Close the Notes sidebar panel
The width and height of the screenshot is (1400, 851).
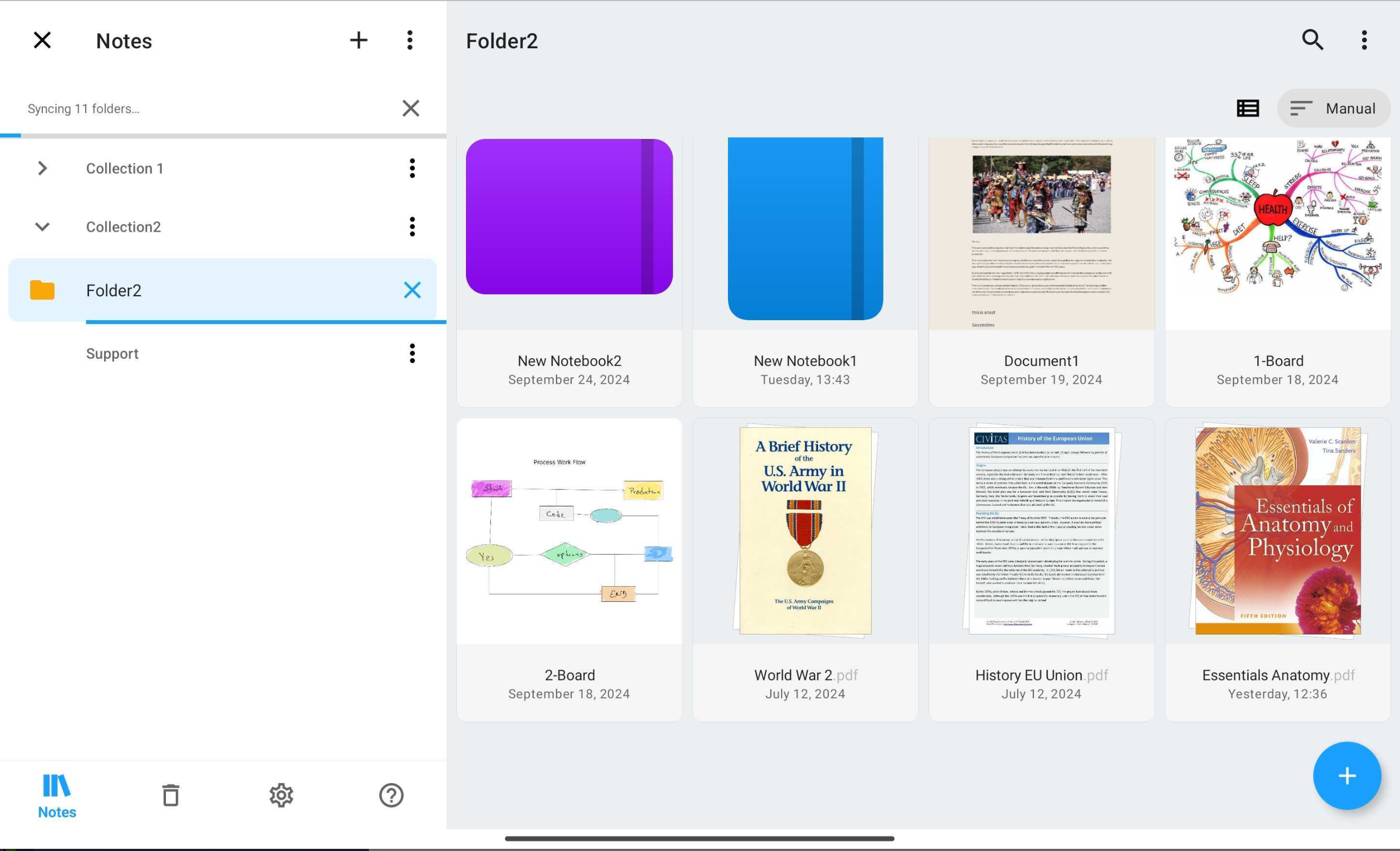tap(42, 40)
